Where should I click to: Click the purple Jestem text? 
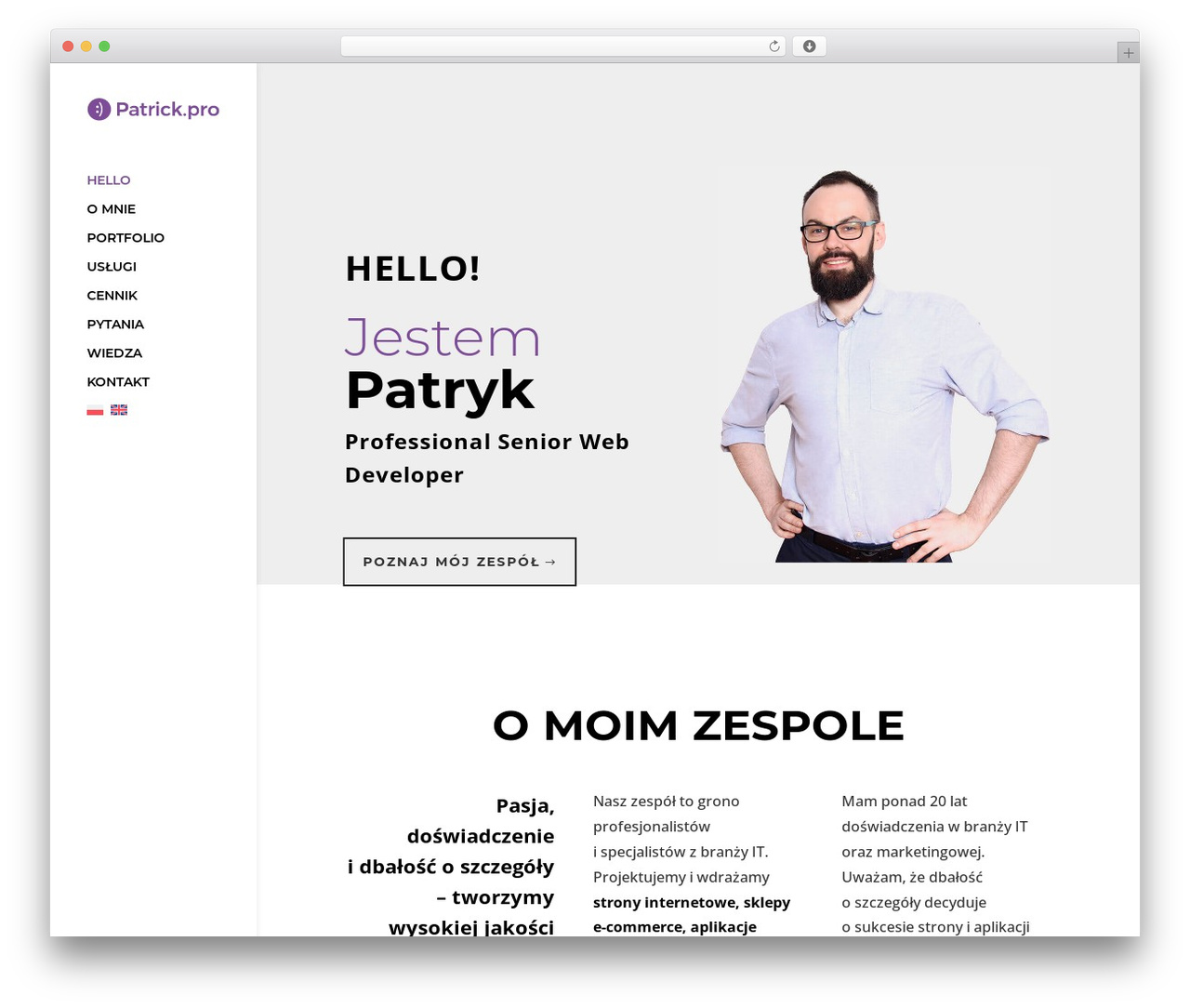coord(443,338)
